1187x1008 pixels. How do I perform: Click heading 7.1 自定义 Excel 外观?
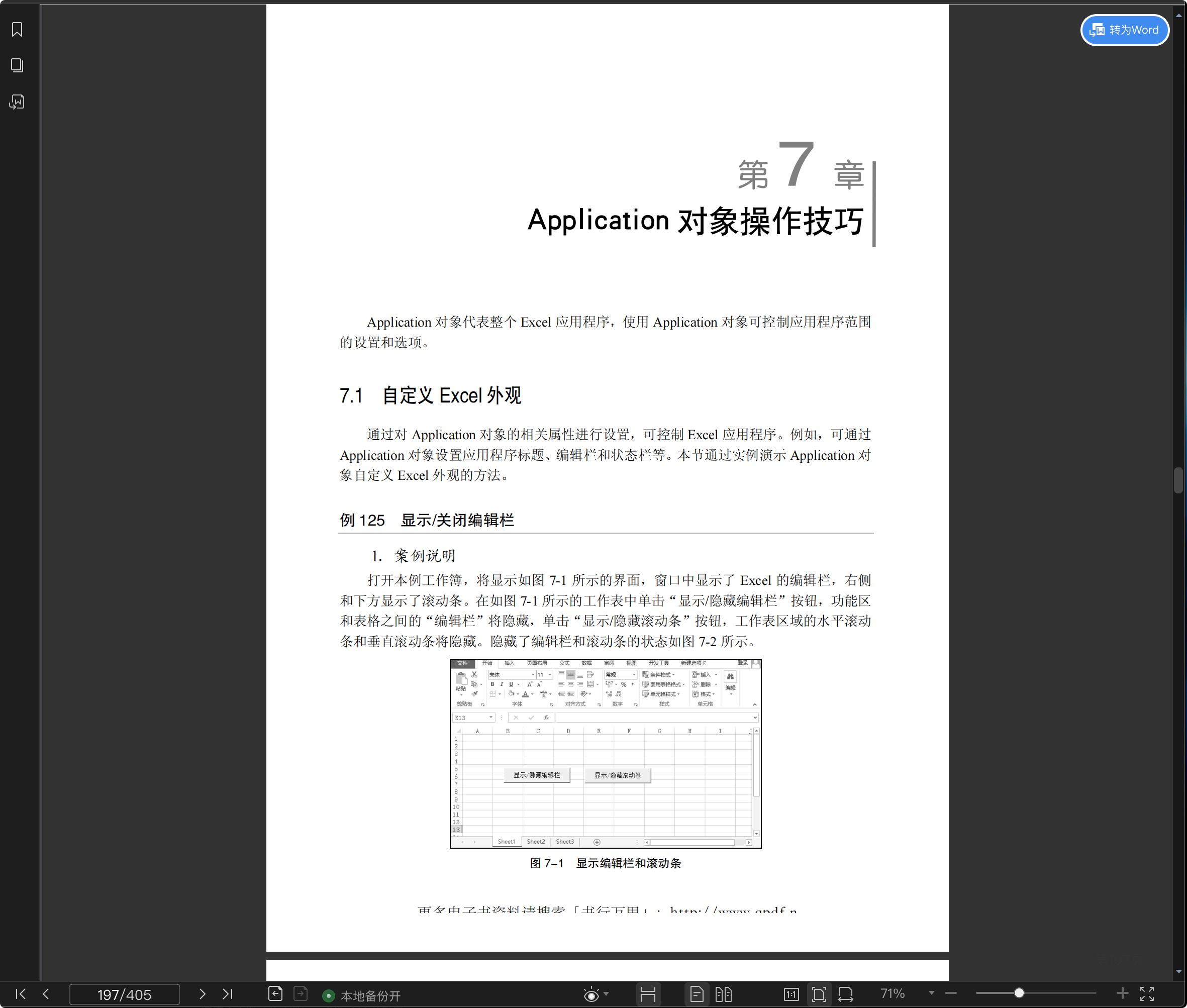point(430,395)
